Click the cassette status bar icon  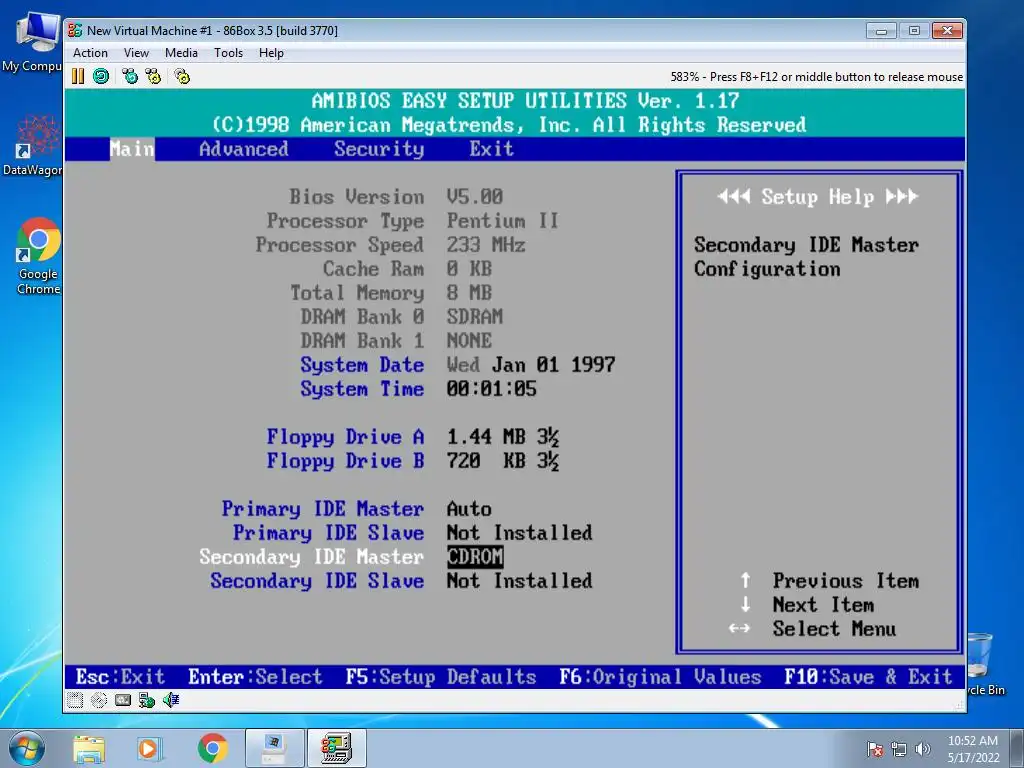123,700
